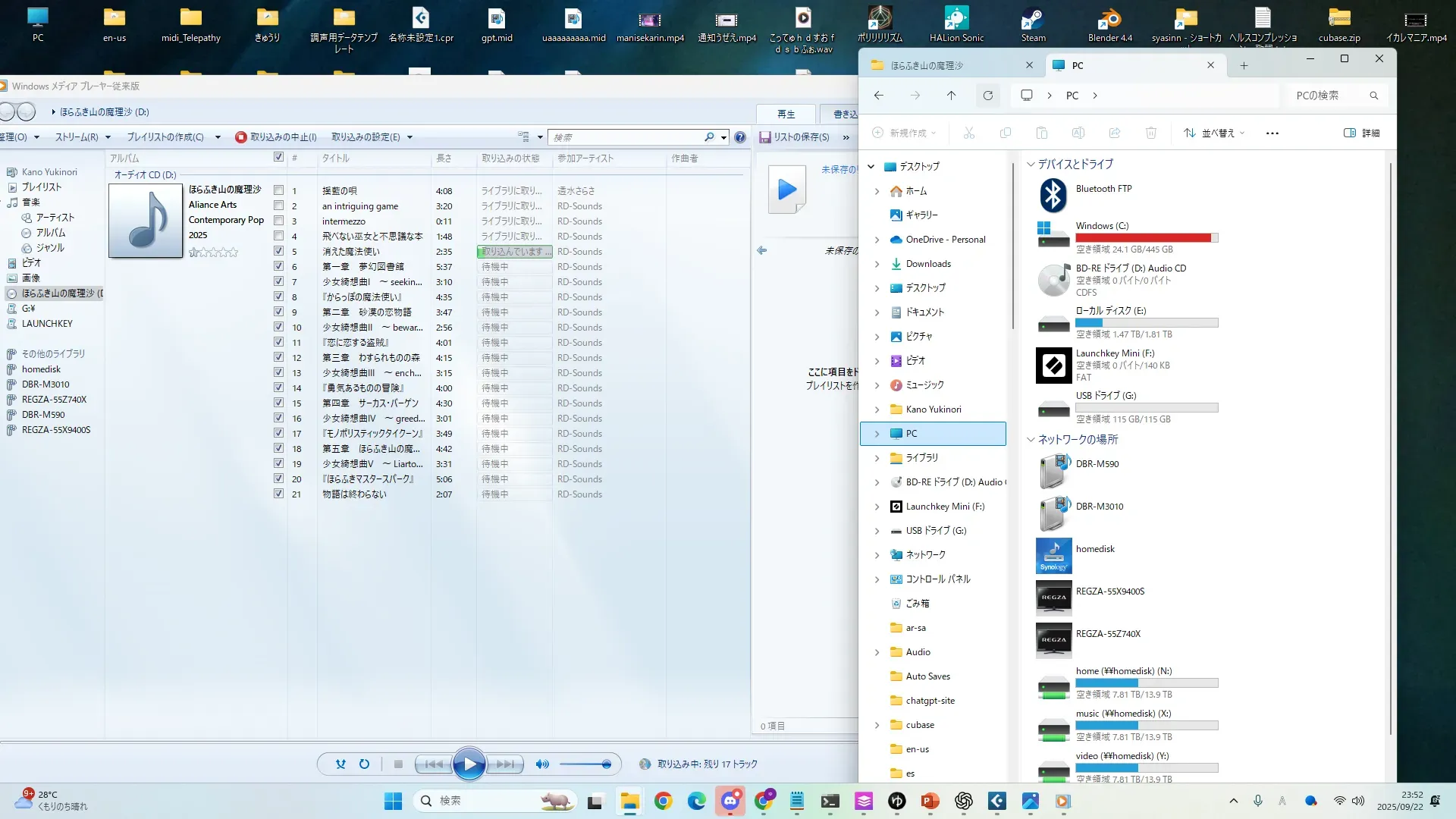Expand the Downloads folder in tree

tap(877, 264)
